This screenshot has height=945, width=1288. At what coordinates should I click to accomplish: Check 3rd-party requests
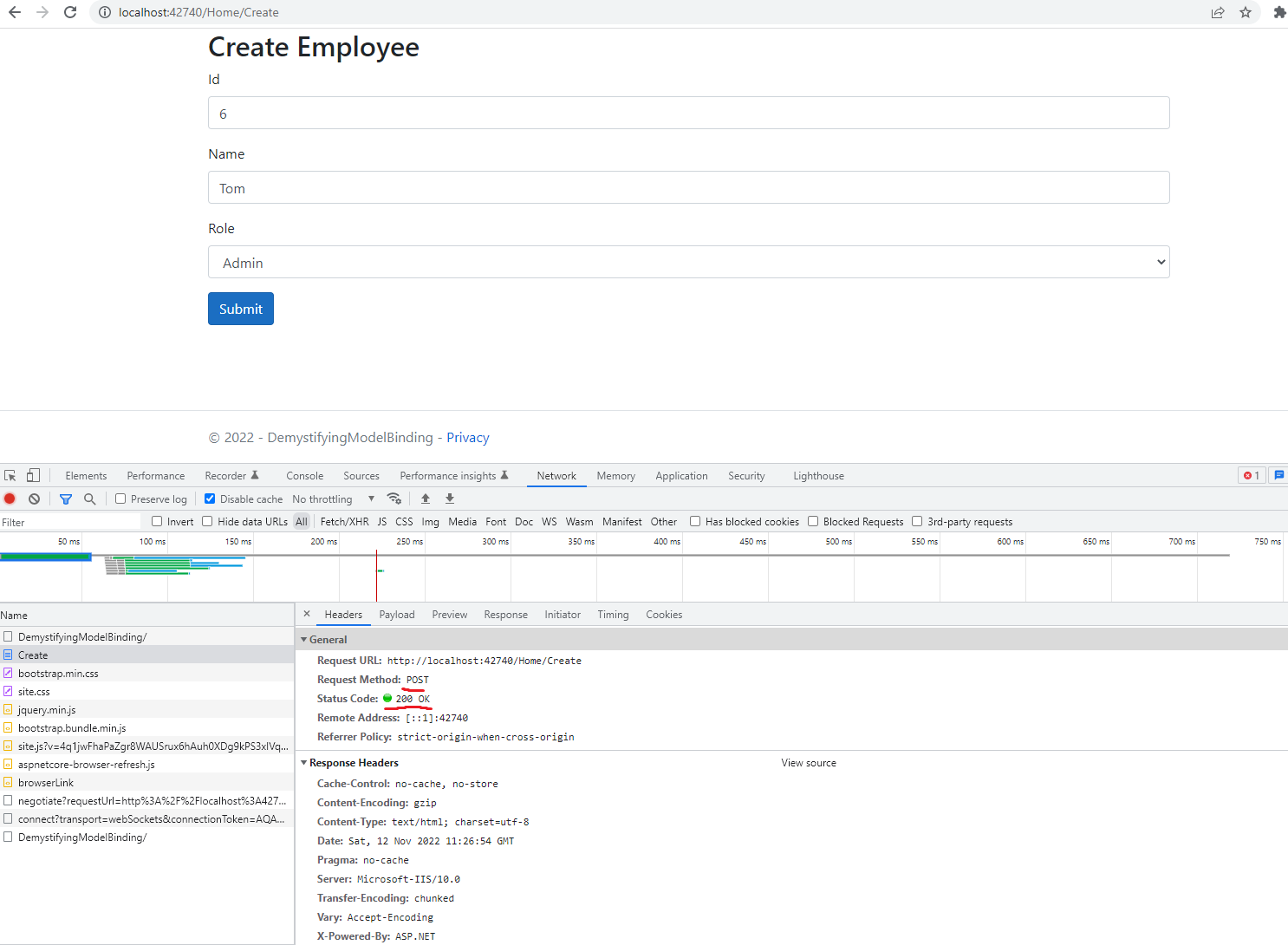coord(917,521)
